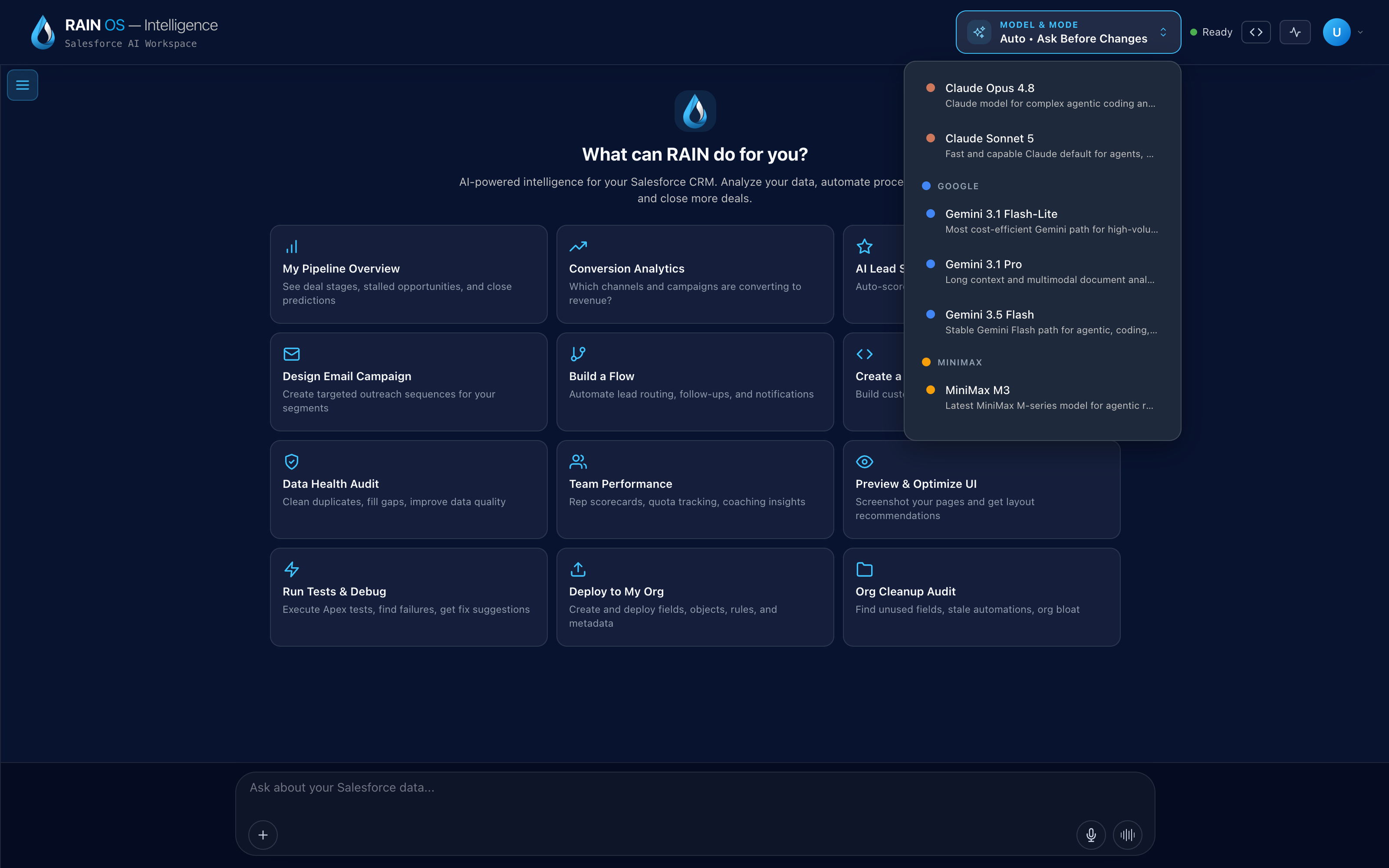Start microphone dictation

pos(1090,835)
